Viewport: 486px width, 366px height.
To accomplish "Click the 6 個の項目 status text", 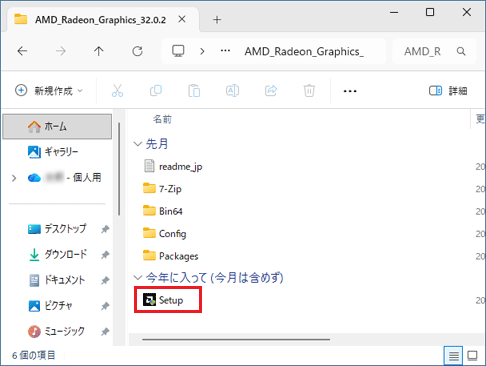I will click(34, 355).
